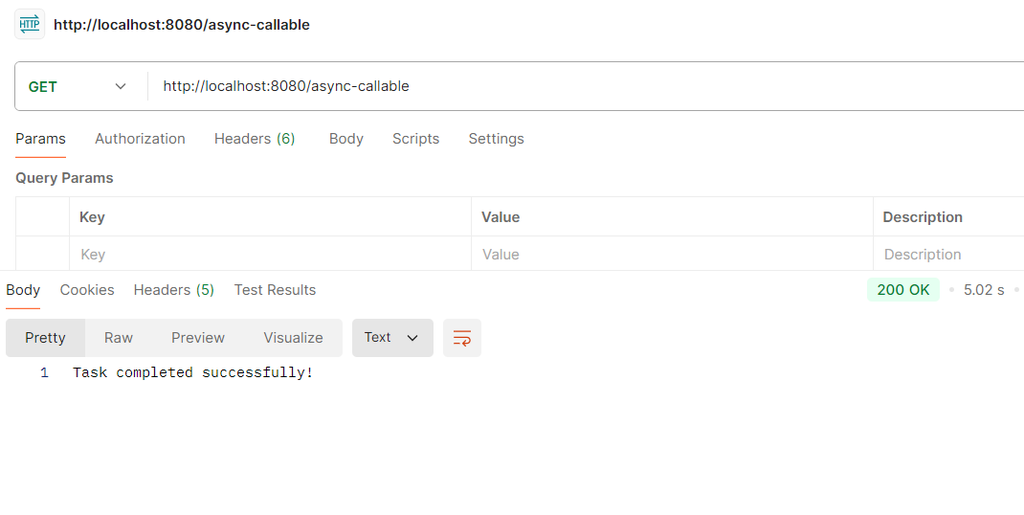Open the request Headers (6) tab

254,139
